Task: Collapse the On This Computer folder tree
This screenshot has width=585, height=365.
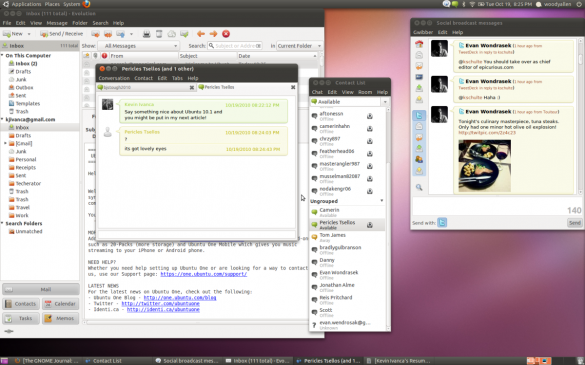Action: point(2,56)
